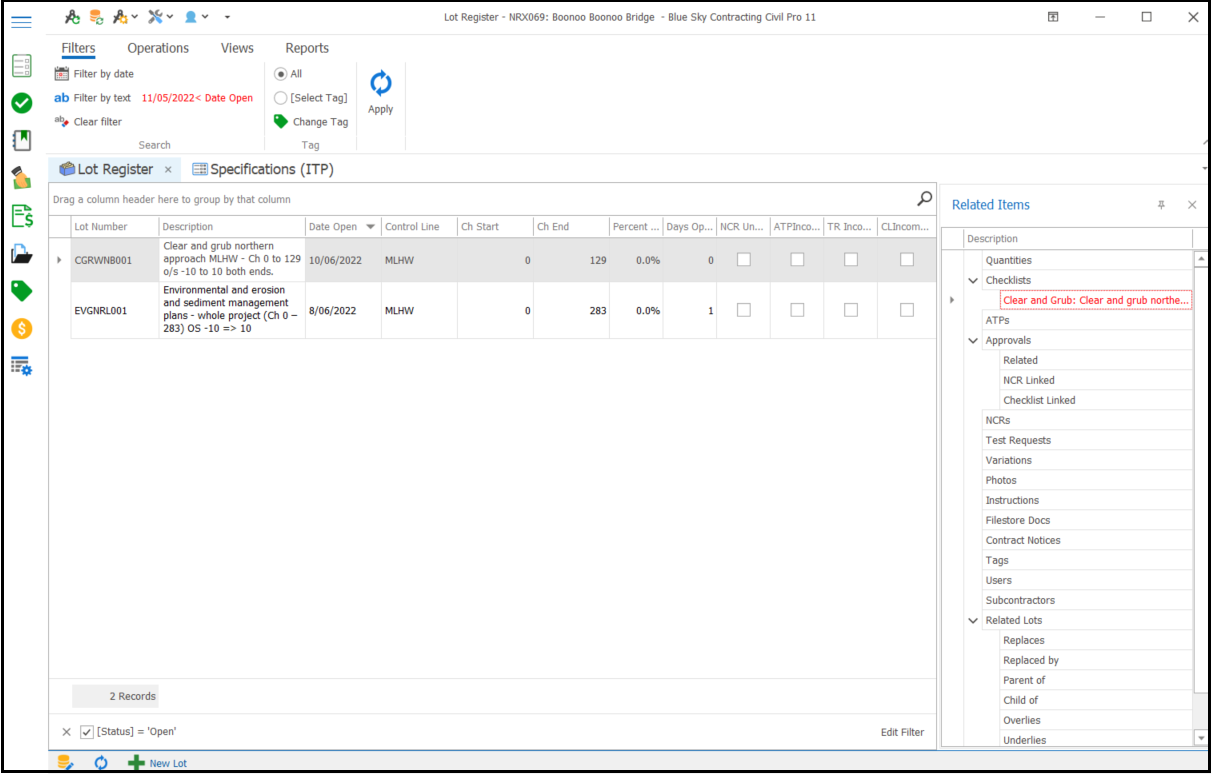Viewport: 1211px width, 774px height.
Task: Open the user profile dropdown arrow
Action: [205, 17]
